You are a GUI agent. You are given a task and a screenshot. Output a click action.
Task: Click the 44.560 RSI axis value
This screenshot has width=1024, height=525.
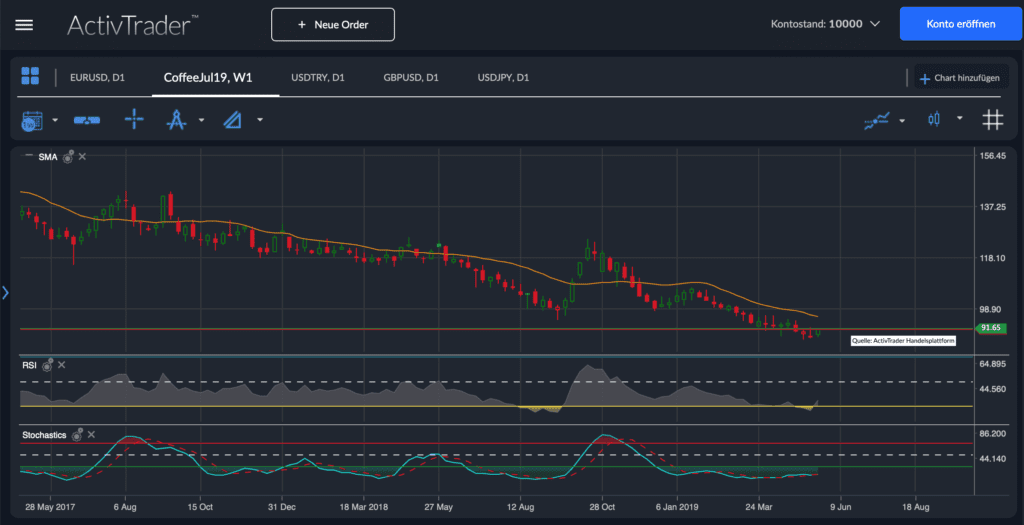pos(993,389)
